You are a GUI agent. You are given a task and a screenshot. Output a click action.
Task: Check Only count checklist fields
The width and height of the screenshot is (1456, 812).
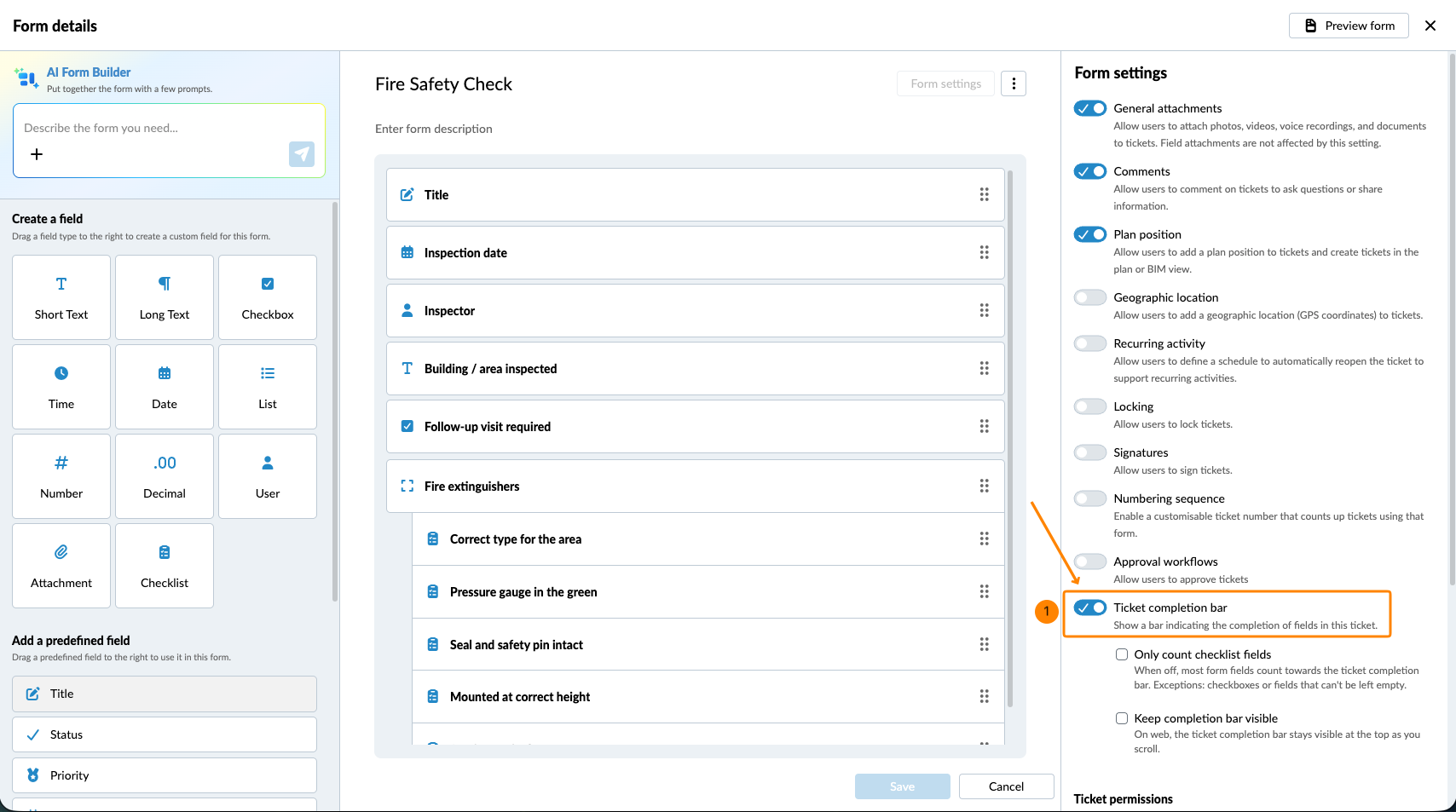(x=1122, y=654)
